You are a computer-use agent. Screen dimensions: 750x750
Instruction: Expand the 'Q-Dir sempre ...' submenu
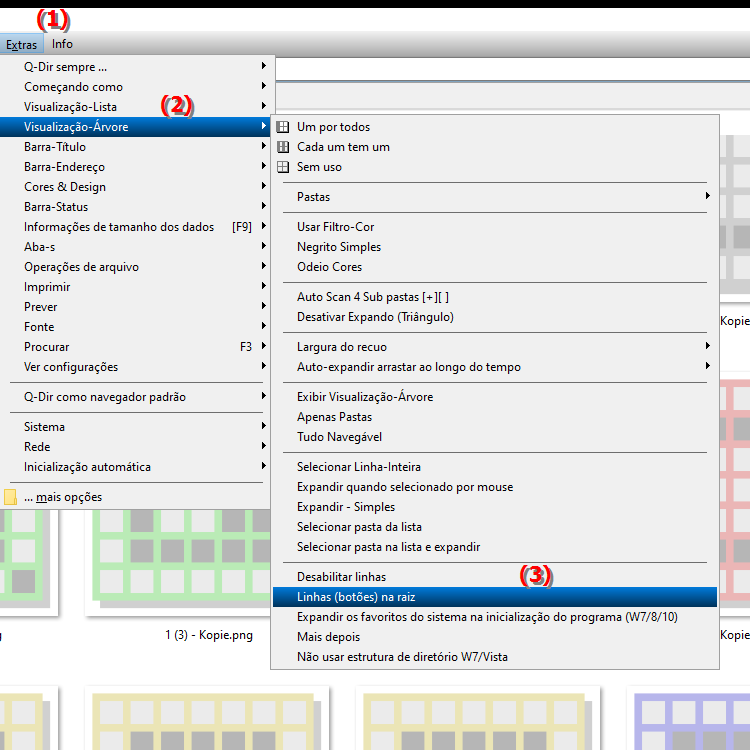click(135, 67)
